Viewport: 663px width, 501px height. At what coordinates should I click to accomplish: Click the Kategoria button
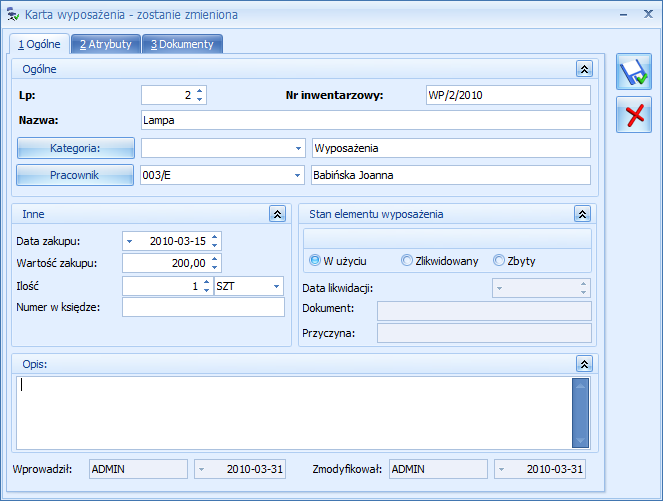click(75, 148)
